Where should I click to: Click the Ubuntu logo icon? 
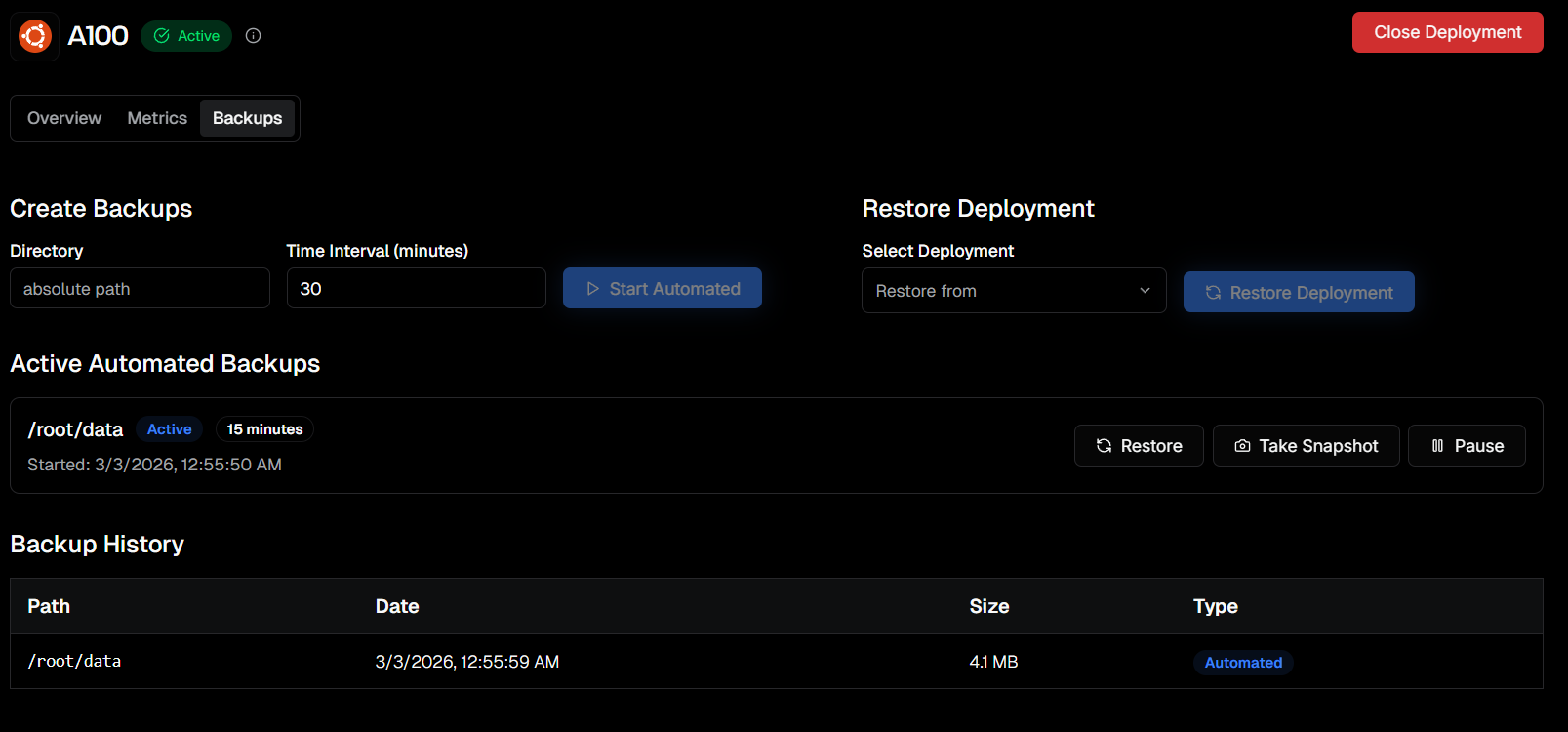35,36
